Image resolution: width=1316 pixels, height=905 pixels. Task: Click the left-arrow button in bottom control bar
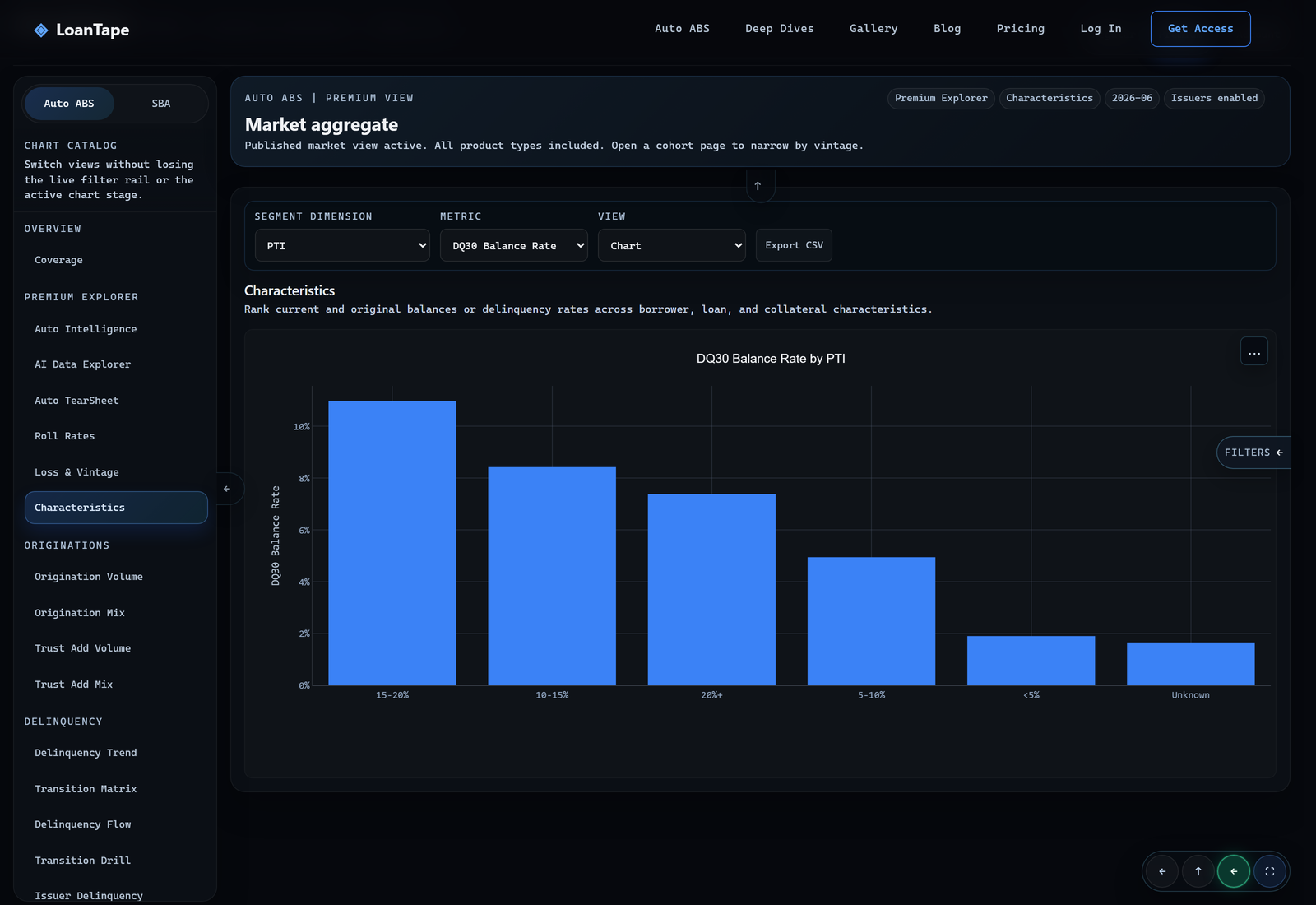1162,871
